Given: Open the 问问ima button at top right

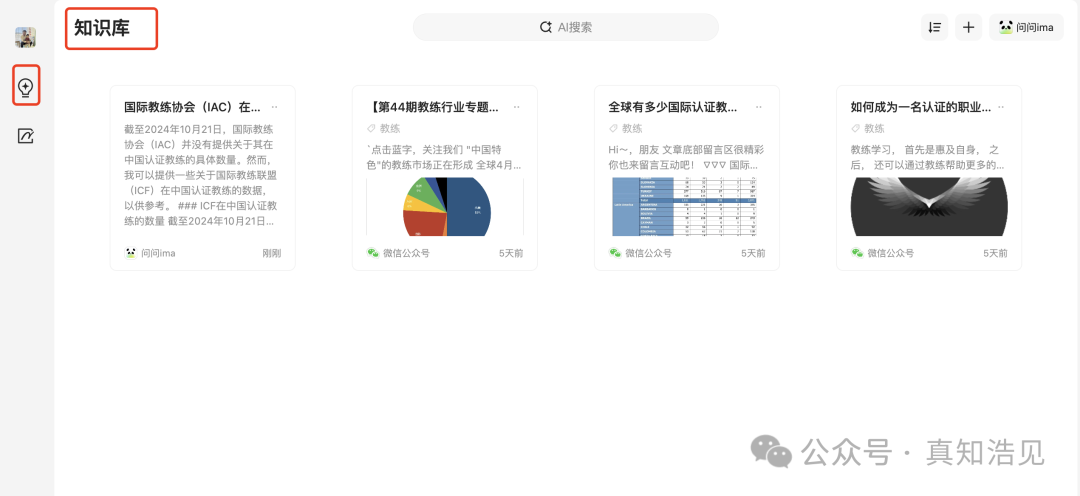Looking at the screenshot, I should pyautogui.click(x=1026, y=28).
